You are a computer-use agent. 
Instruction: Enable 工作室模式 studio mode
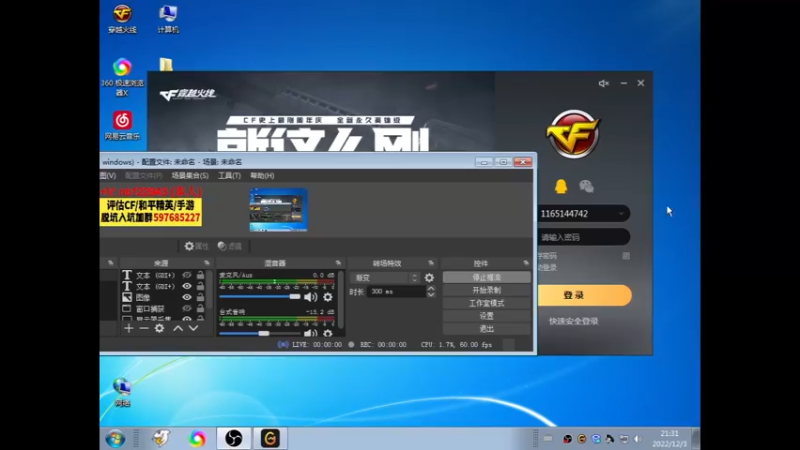click(487, 303)
